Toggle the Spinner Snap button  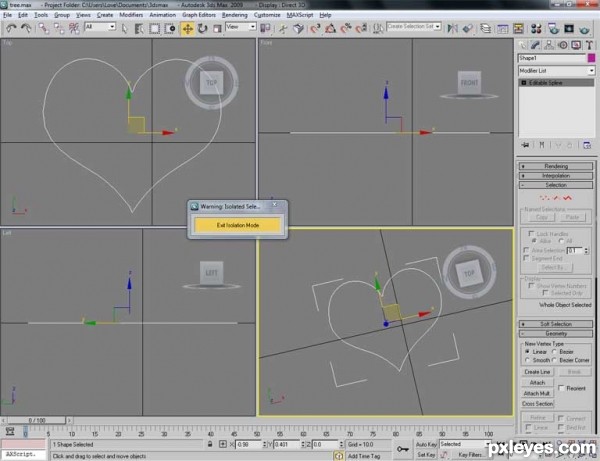(x=361, y=28)
